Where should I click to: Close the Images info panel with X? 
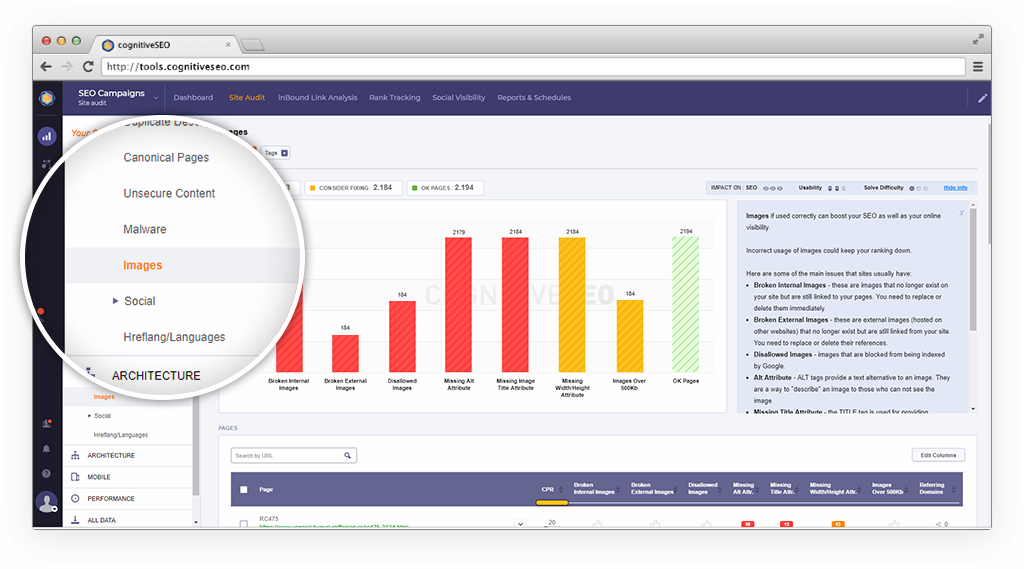pyautogui.click(x=961, y=214)
